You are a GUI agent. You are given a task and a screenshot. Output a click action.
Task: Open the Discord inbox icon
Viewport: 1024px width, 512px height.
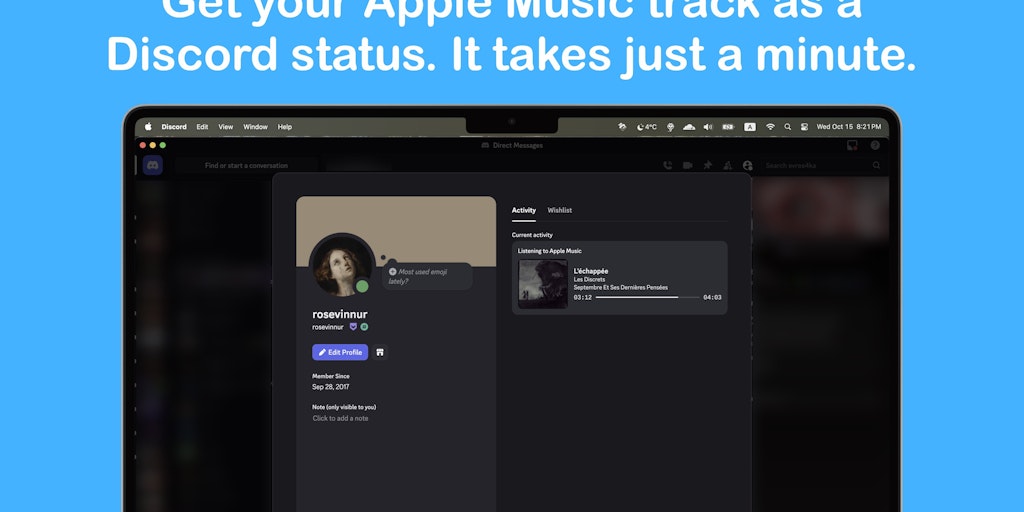pyautogui.click(x=852, y=146)
